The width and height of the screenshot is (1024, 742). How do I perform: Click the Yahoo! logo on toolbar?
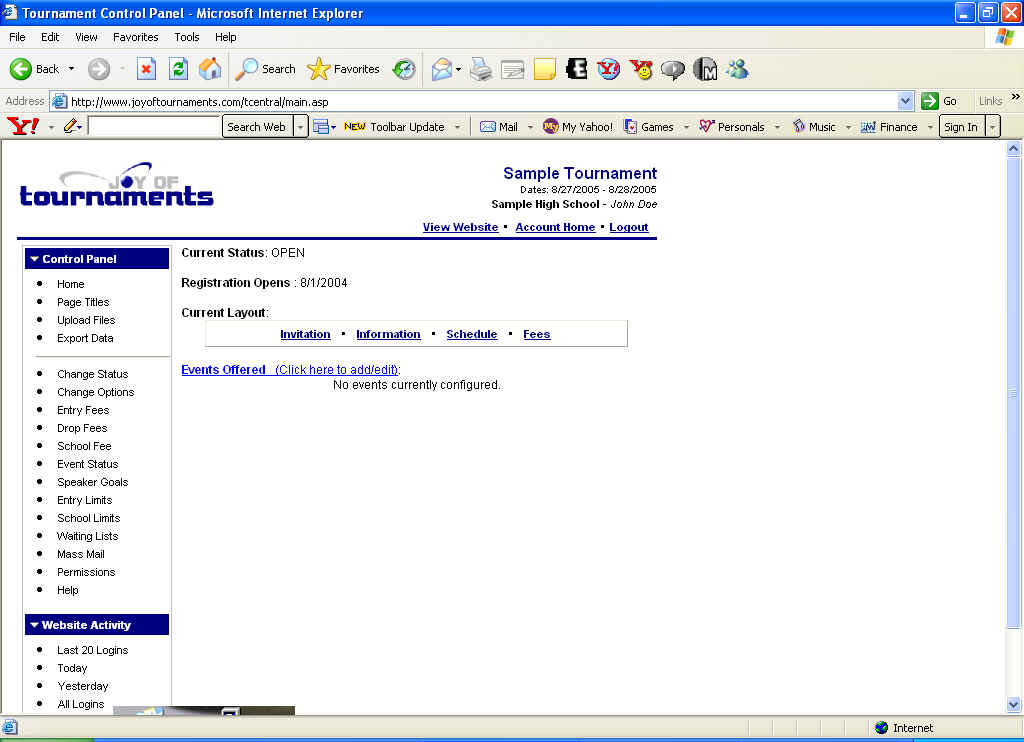pyautogui.click(x=23, y=127)
